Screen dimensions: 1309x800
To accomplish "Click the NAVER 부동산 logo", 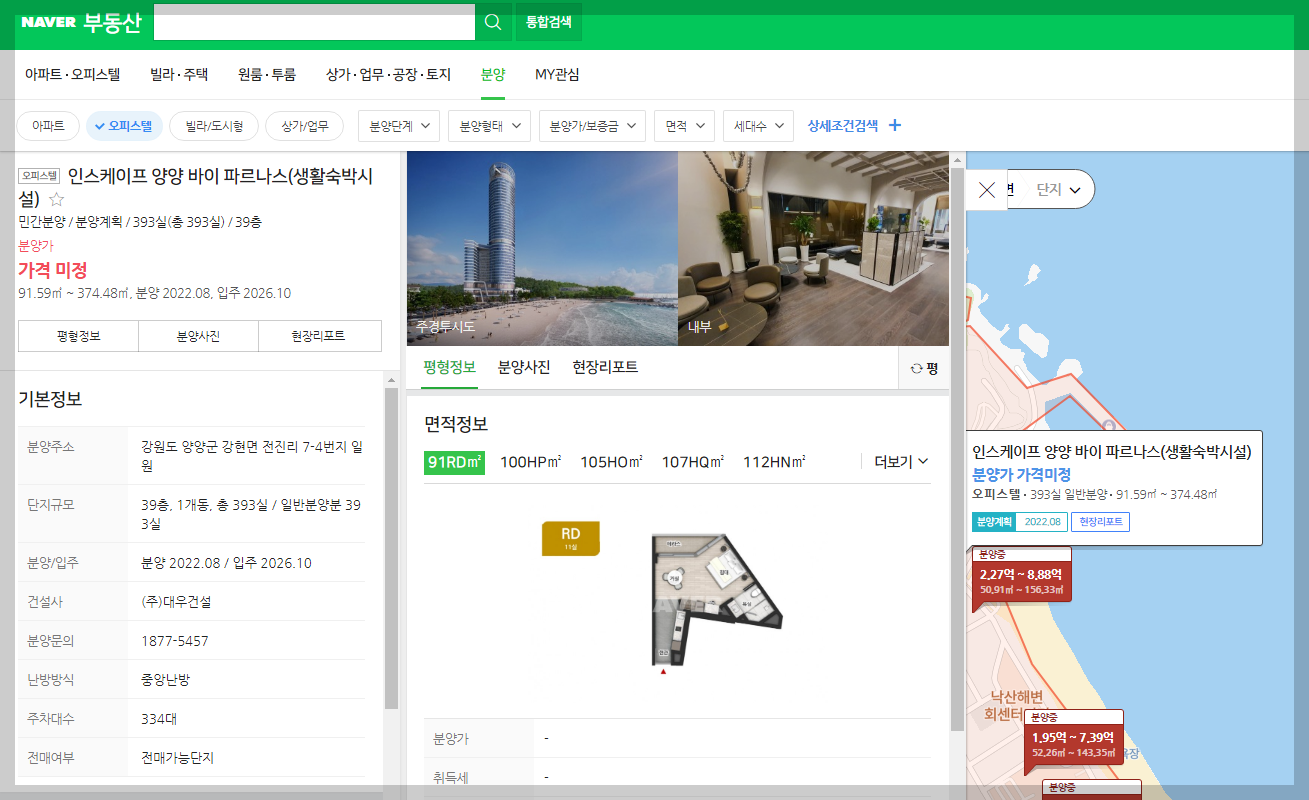I will 81,23.
